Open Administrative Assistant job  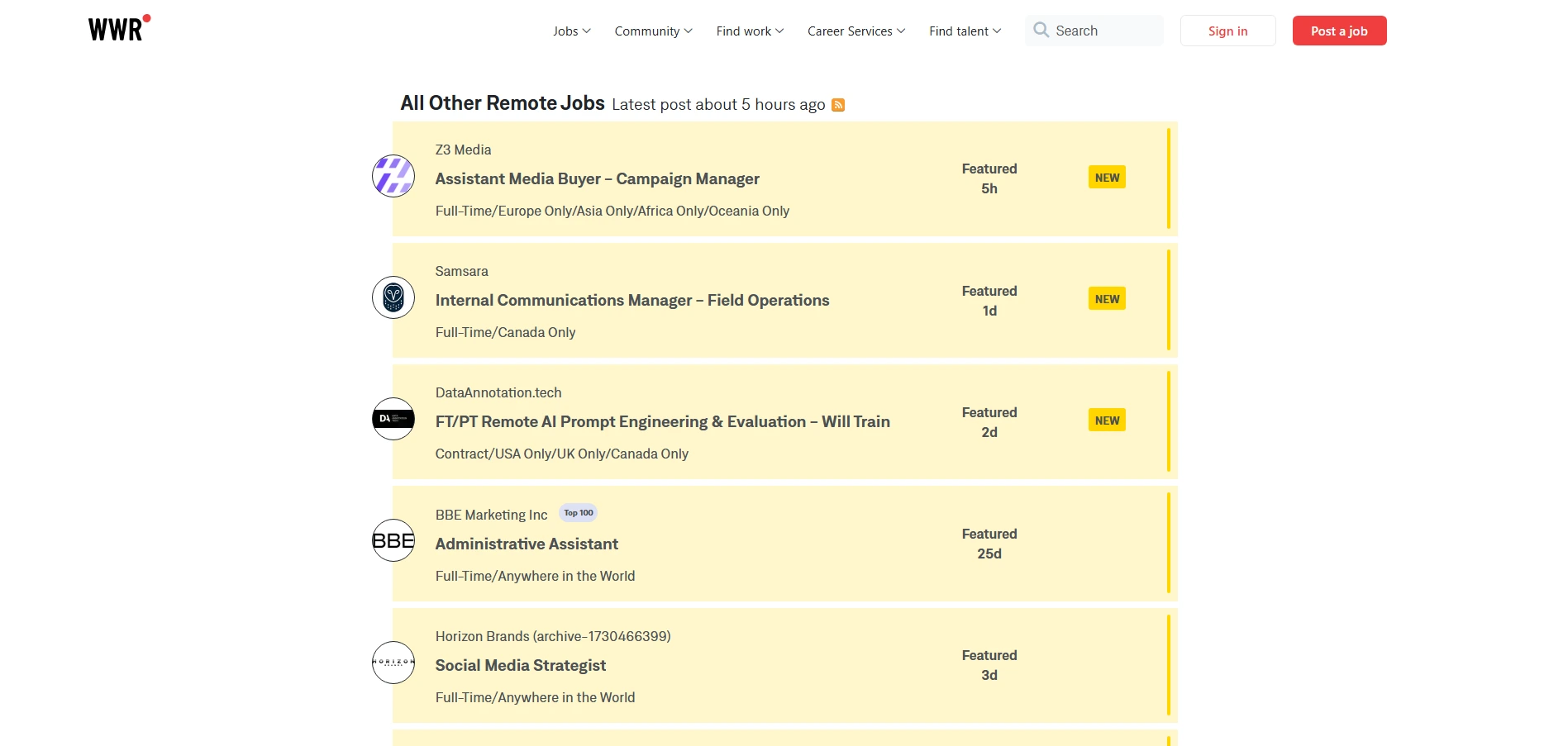527,544
